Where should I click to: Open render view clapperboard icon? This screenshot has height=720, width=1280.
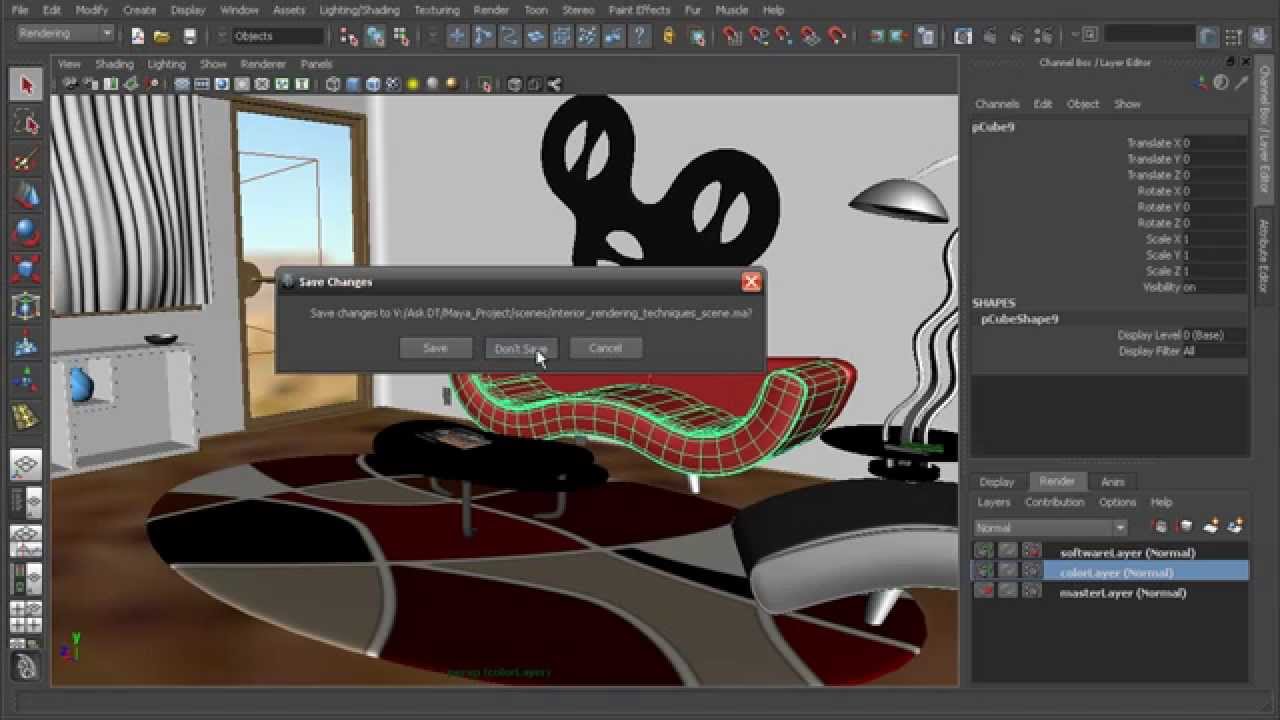tap(963, 36)
